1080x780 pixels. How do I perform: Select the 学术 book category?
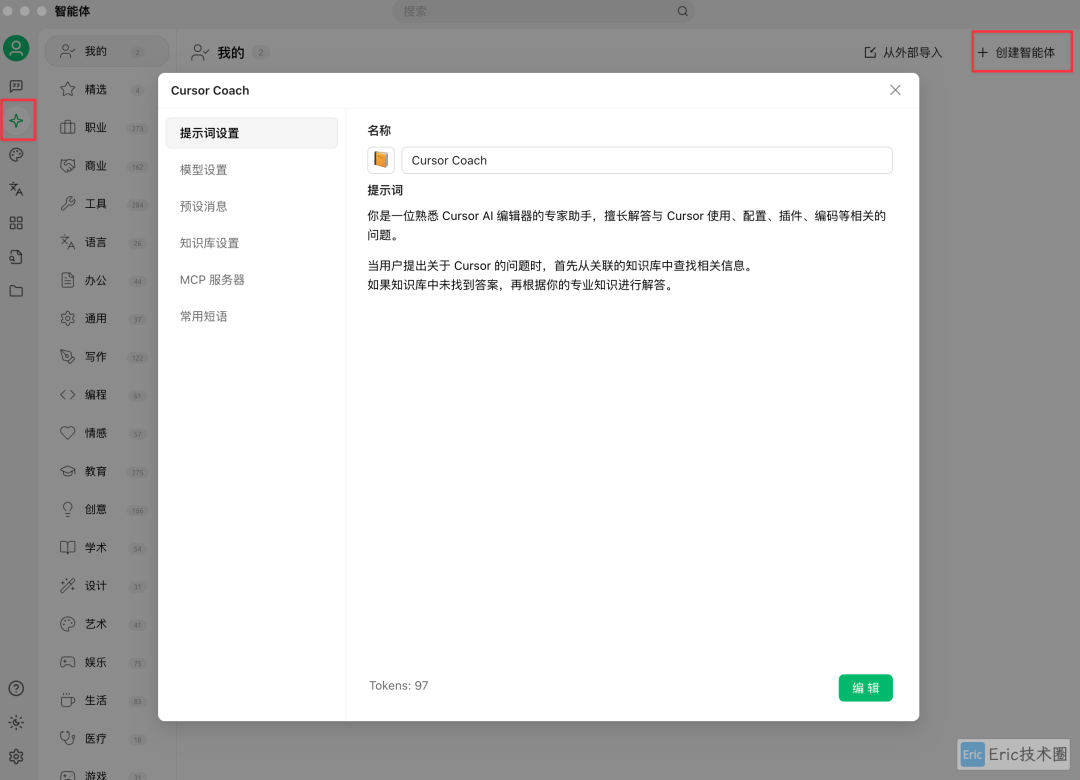107,548
